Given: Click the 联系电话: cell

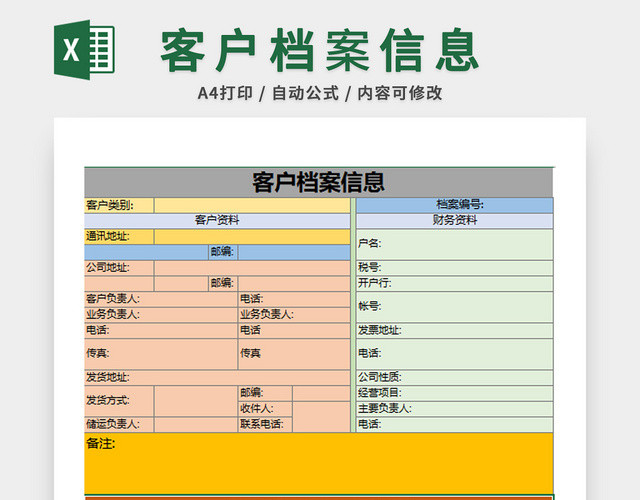Looking at the screenshot, I should point(265,424).
